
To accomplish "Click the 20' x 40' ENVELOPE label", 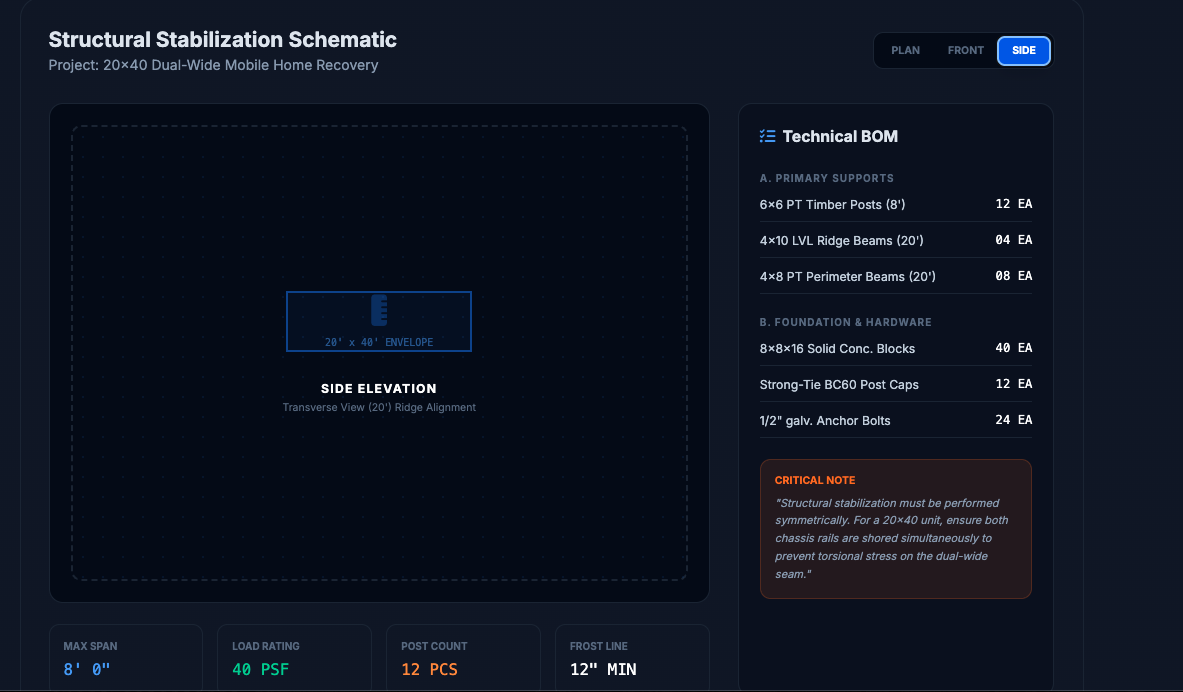I will (379, 342).
